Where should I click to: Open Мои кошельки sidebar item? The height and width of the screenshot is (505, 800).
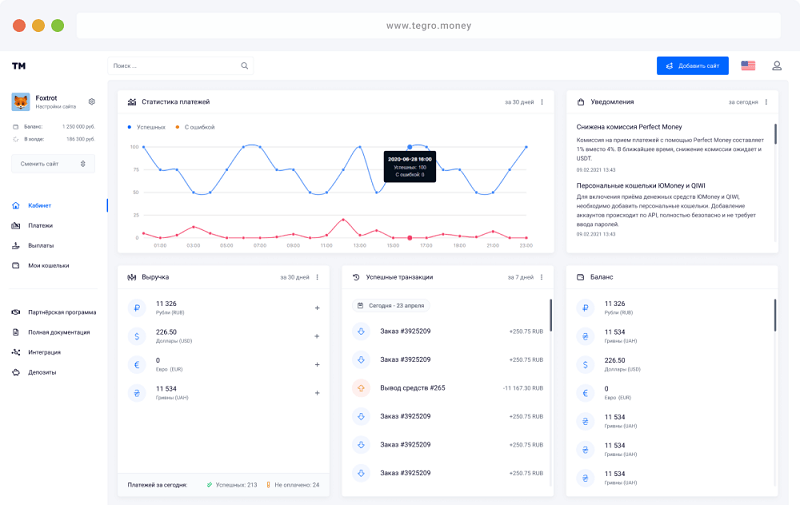coord(48,265)
